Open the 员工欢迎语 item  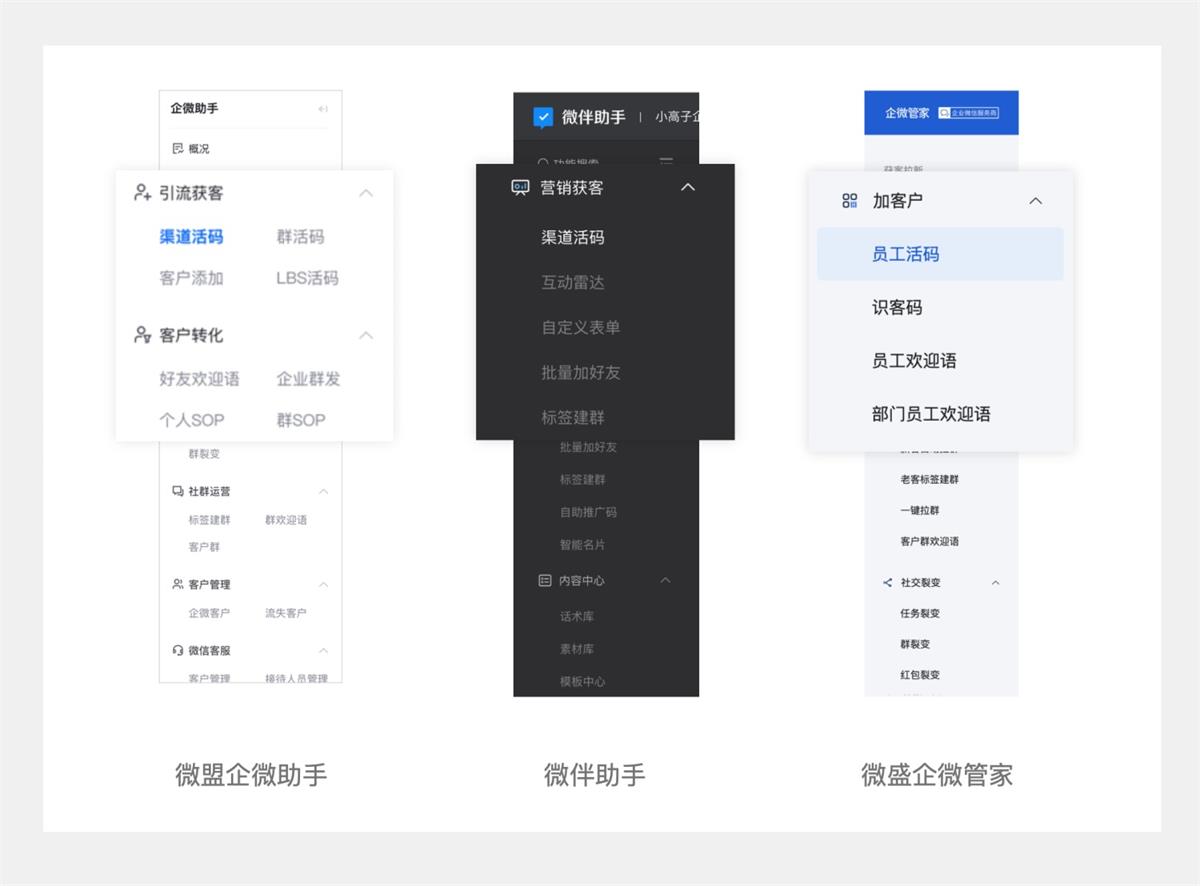[914, 360]
